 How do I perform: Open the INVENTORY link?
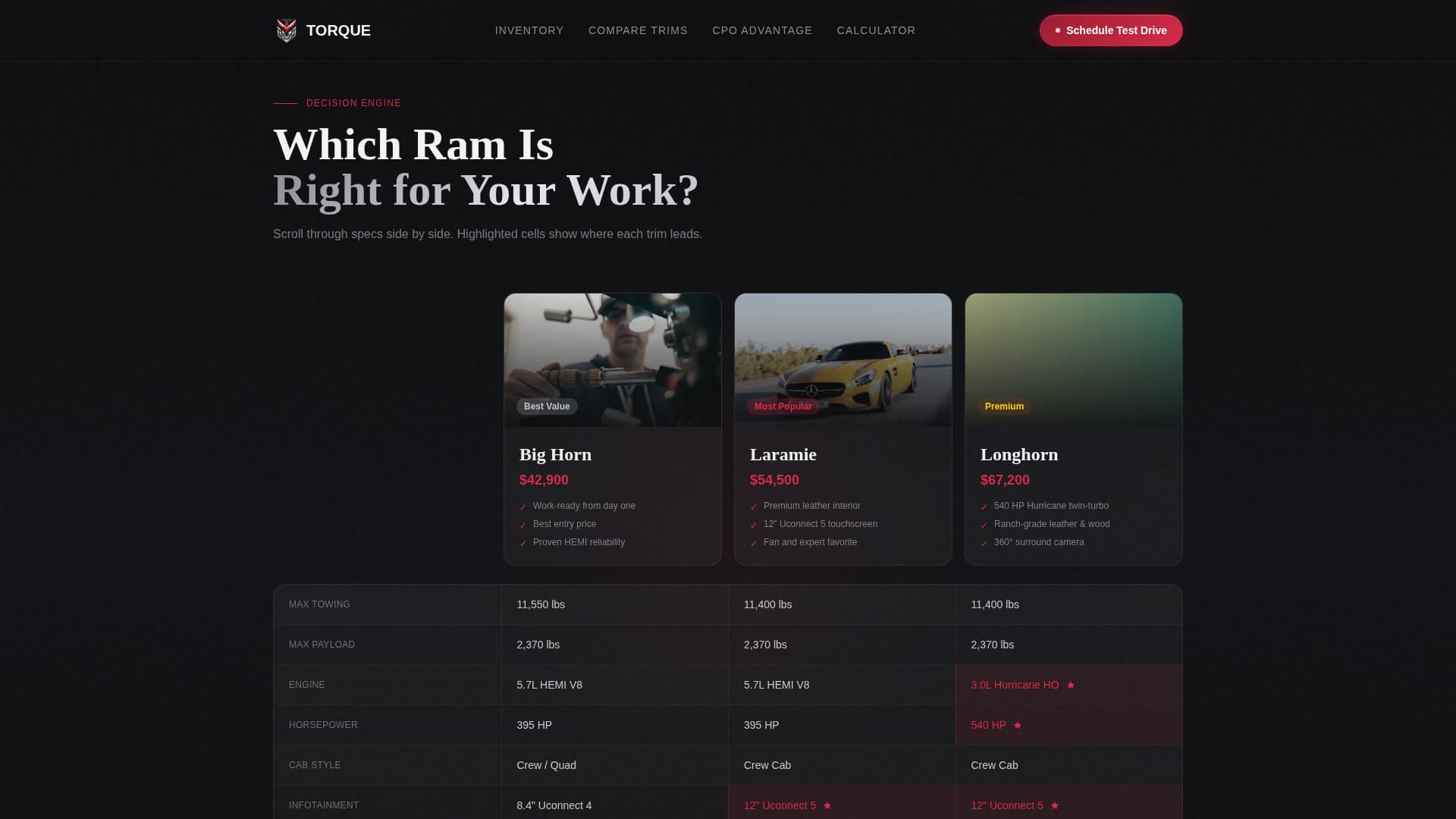click(x=529, y=30)
